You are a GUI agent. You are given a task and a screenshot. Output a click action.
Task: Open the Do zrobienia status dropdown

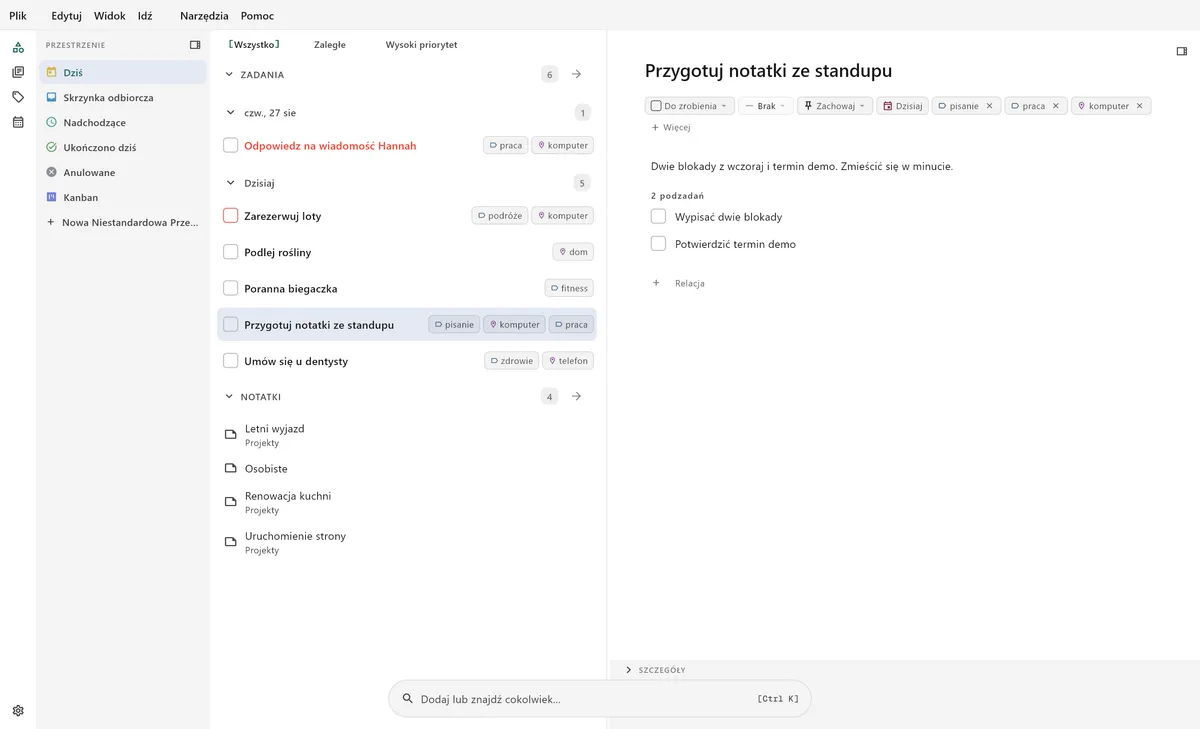click(690, 106)
